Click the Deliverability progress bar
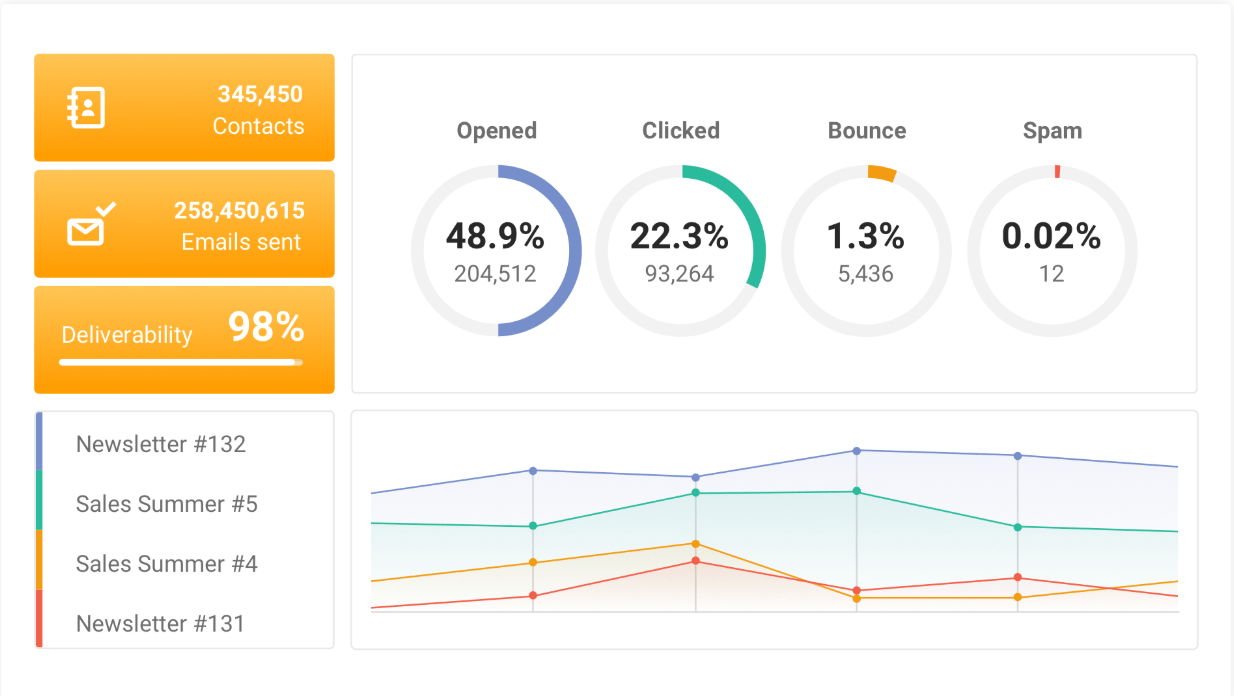This screenshot has width=1234, height=696. tap(184, 362)
